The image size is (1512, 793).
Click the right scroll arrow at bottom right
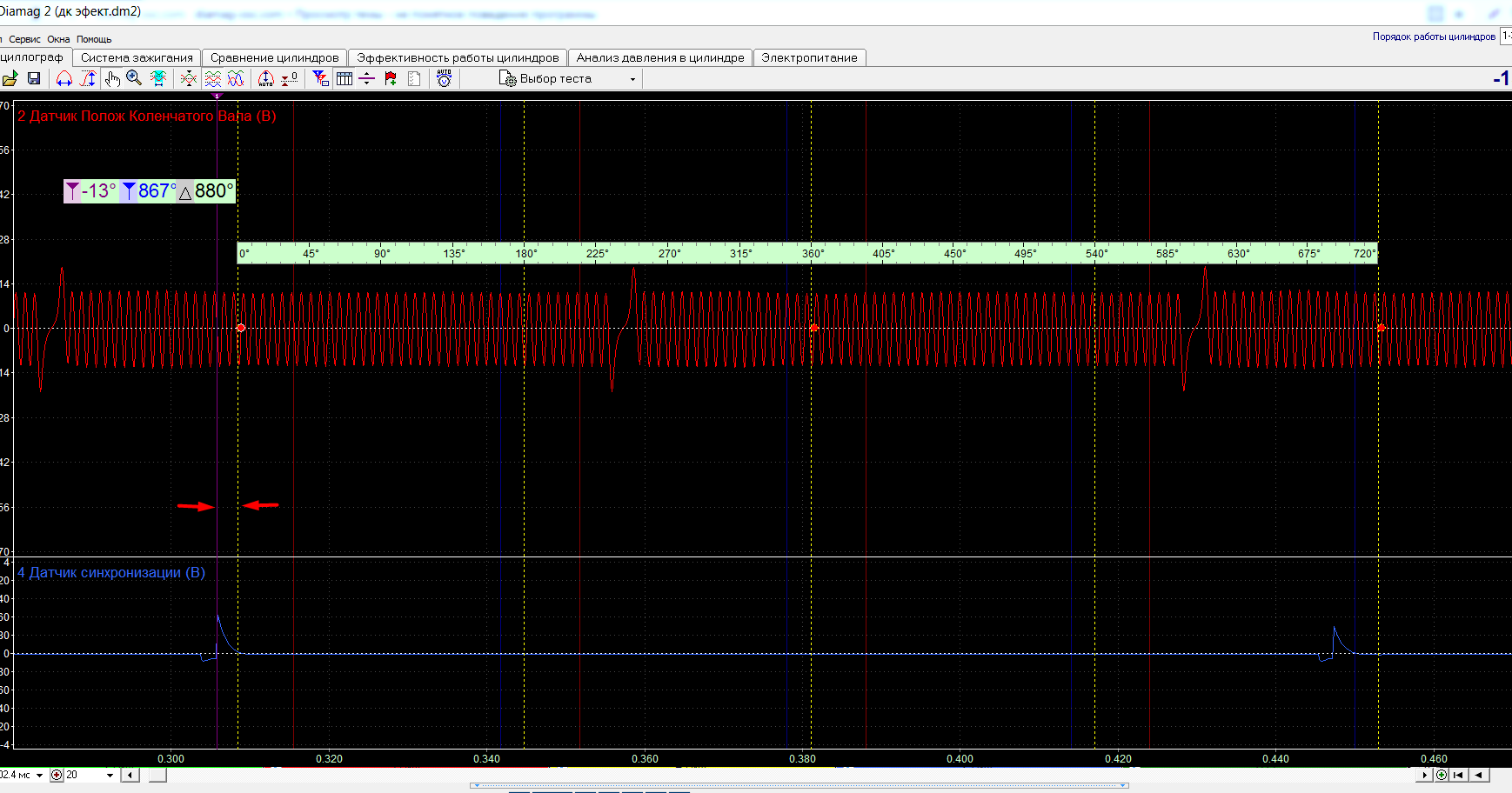click(x=1425, y=775)
